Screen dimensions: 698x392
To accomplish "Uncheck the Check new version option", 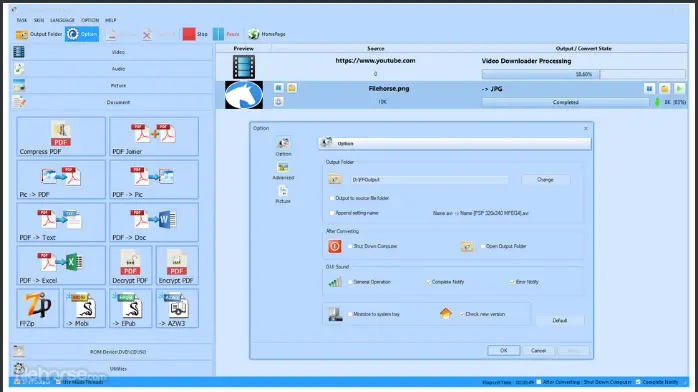I will [x=462, y=314].
